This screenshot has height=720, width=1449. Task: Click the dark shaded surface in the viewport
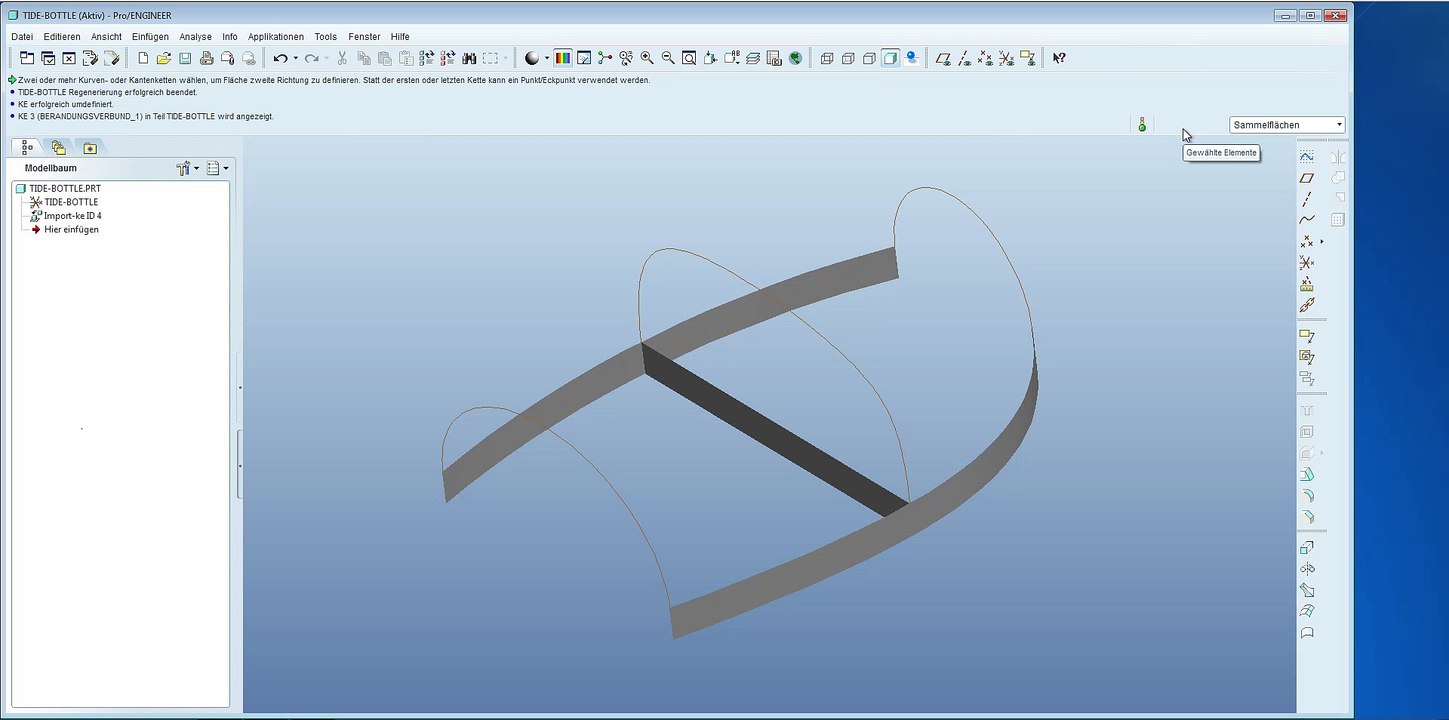click(775, 432)
